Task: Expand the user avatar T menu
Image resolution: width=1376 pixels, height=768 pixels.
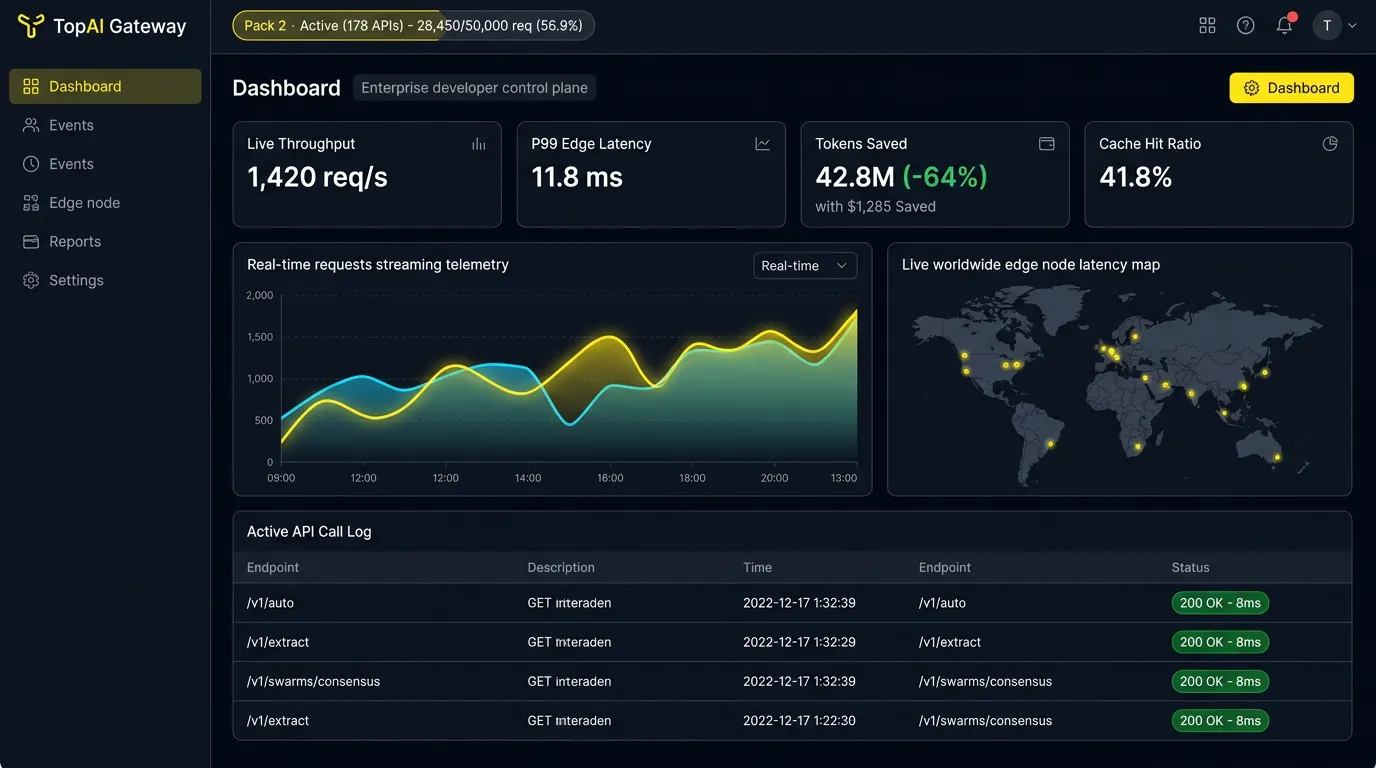Action: (1335, 26)
